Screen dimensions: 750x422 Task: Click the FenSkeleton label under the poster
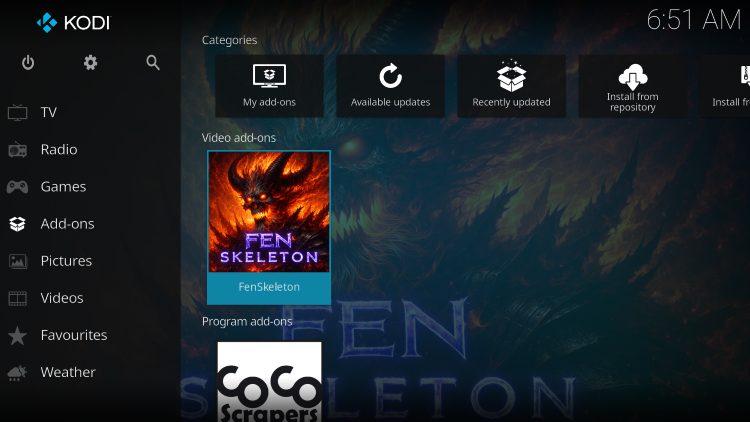(x=269, y=287)
